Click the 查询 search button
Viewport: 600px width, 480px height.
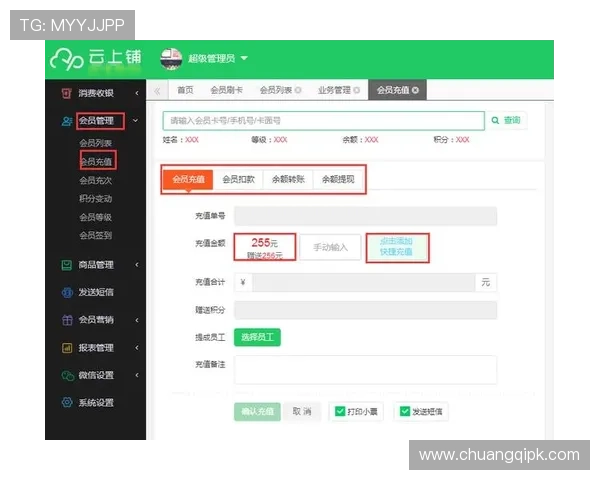507,120
